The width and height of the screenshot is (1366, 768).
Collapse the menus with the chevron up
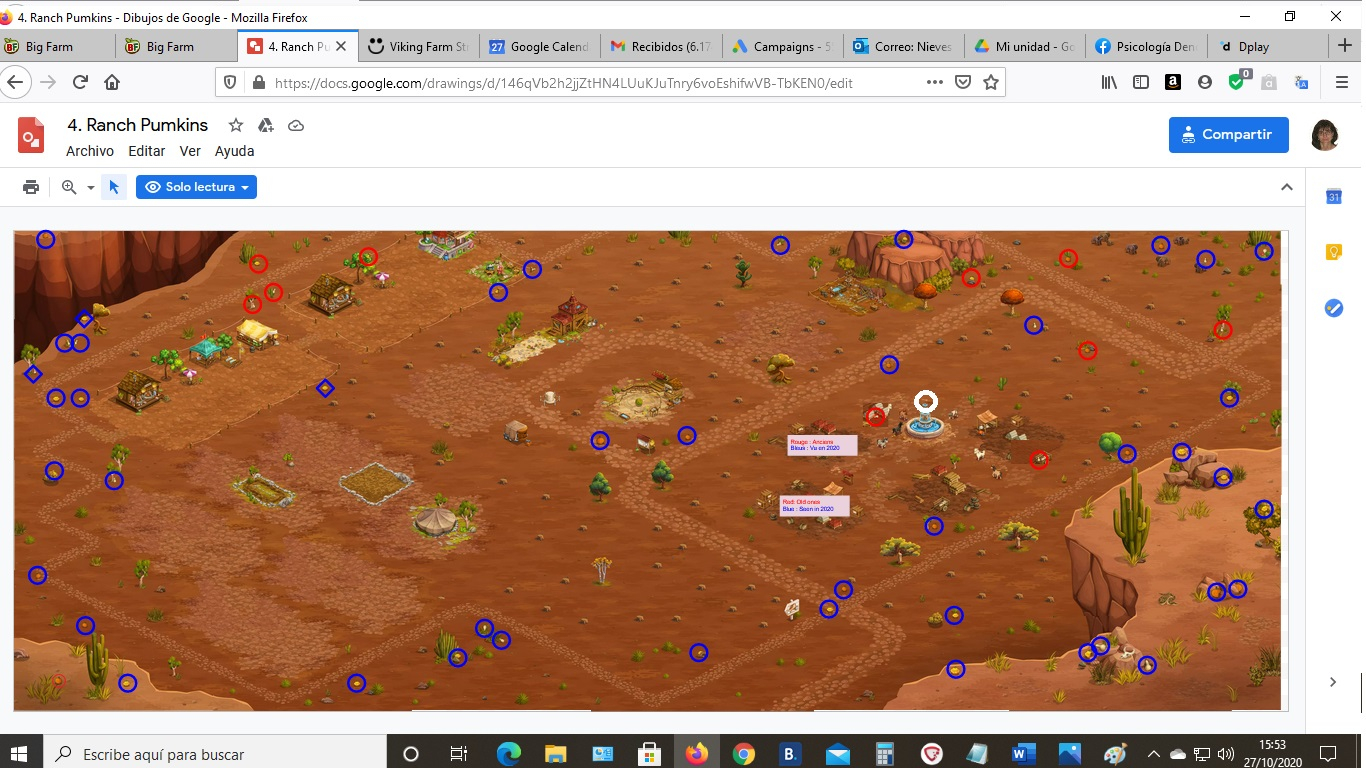pos(1287,187)
